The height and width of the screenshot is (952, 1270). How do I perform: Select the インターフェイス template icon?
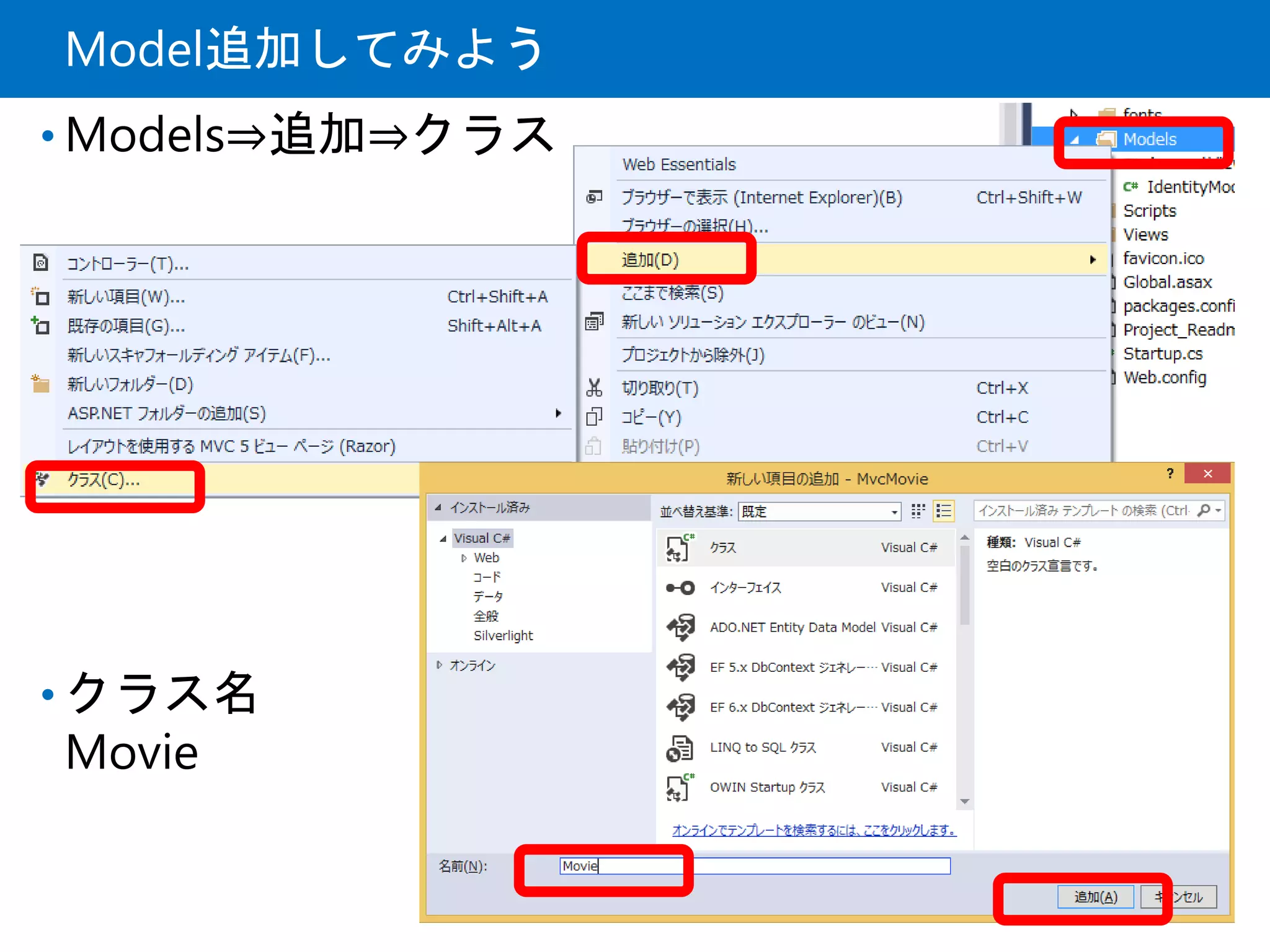coord(680,588)
